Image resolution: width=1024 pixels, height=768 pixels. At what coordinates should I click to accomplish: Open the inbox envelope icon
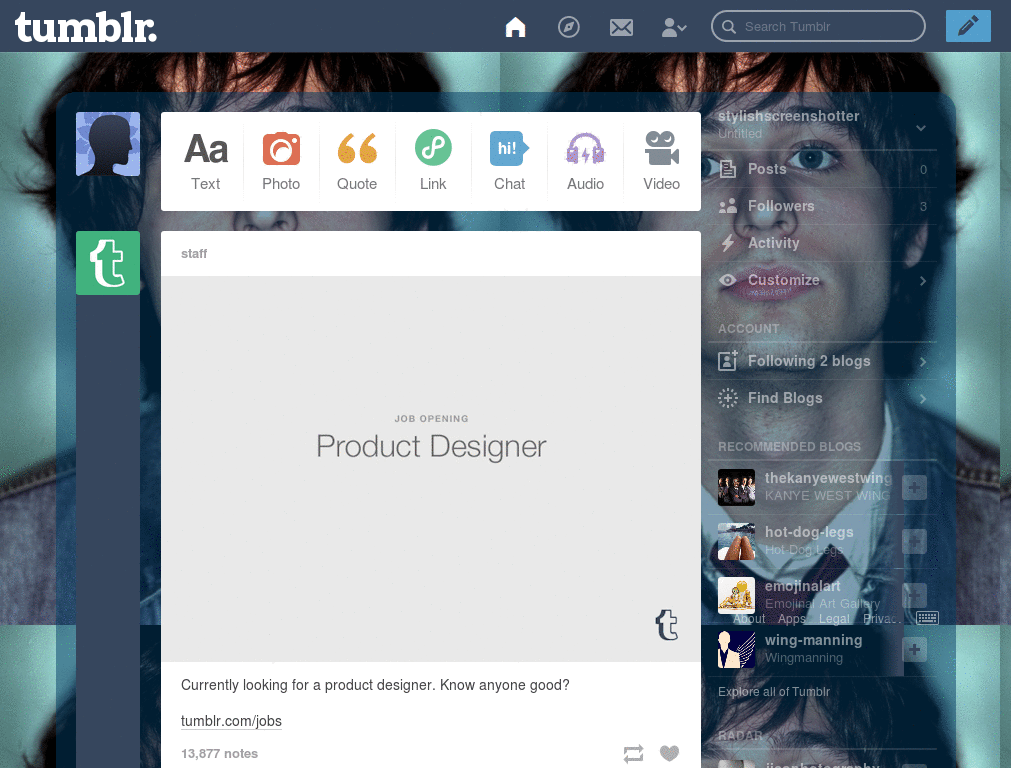(x=621, y=27)
